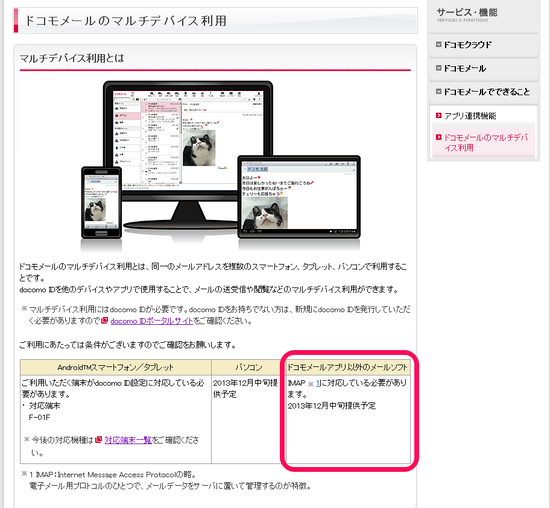
Task: Click the ご利用にあたっては条件がございます sentence
Action: tap(127, 345)
